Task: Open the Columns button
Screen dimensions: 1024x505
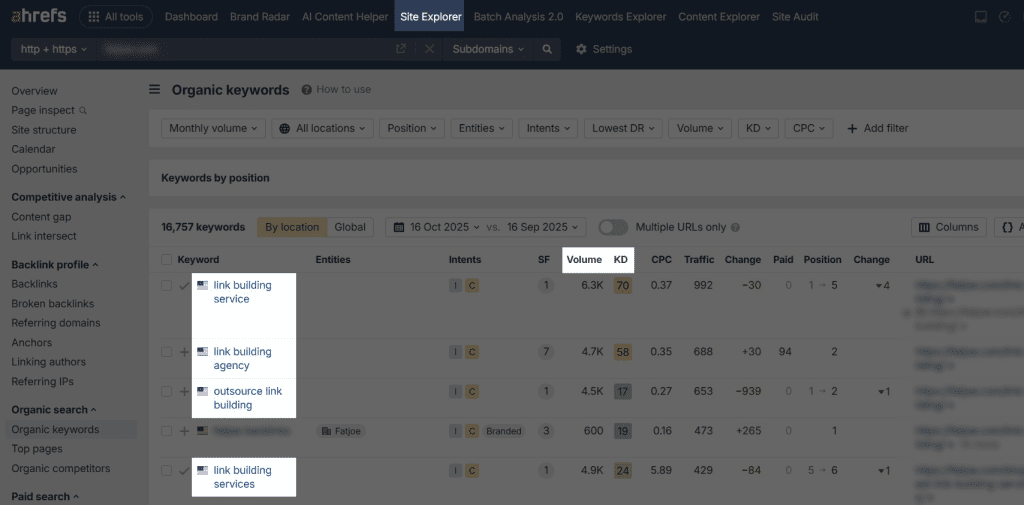Action: (x=949, y=227)
